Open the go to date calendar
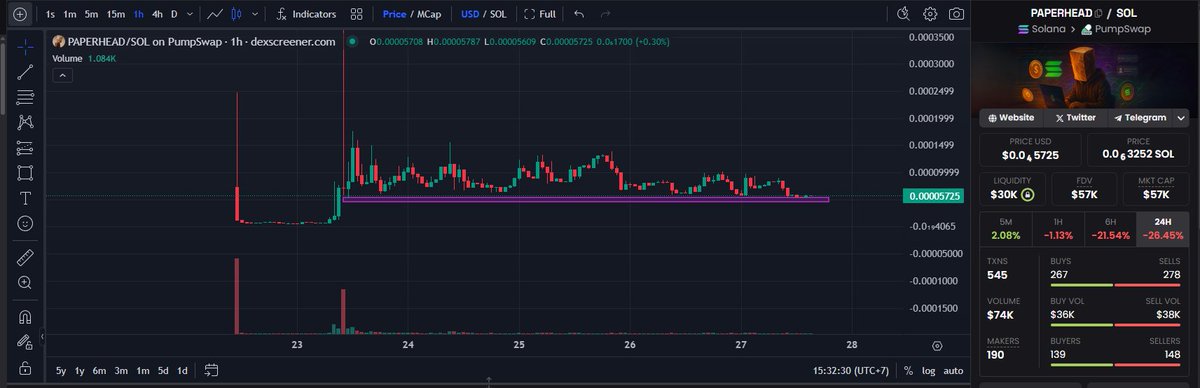1200x388 pixels. pyautogui.click(x=211, y=370)
